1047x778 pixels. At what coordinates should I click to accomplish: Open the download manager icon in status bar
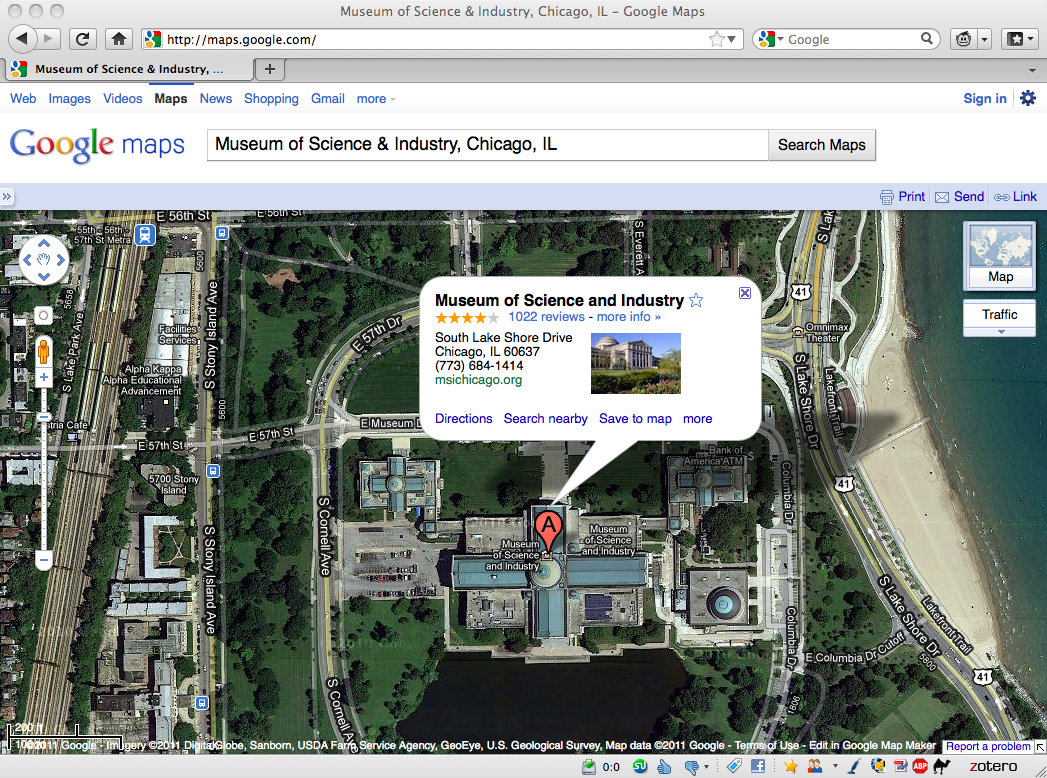(588, 766)
